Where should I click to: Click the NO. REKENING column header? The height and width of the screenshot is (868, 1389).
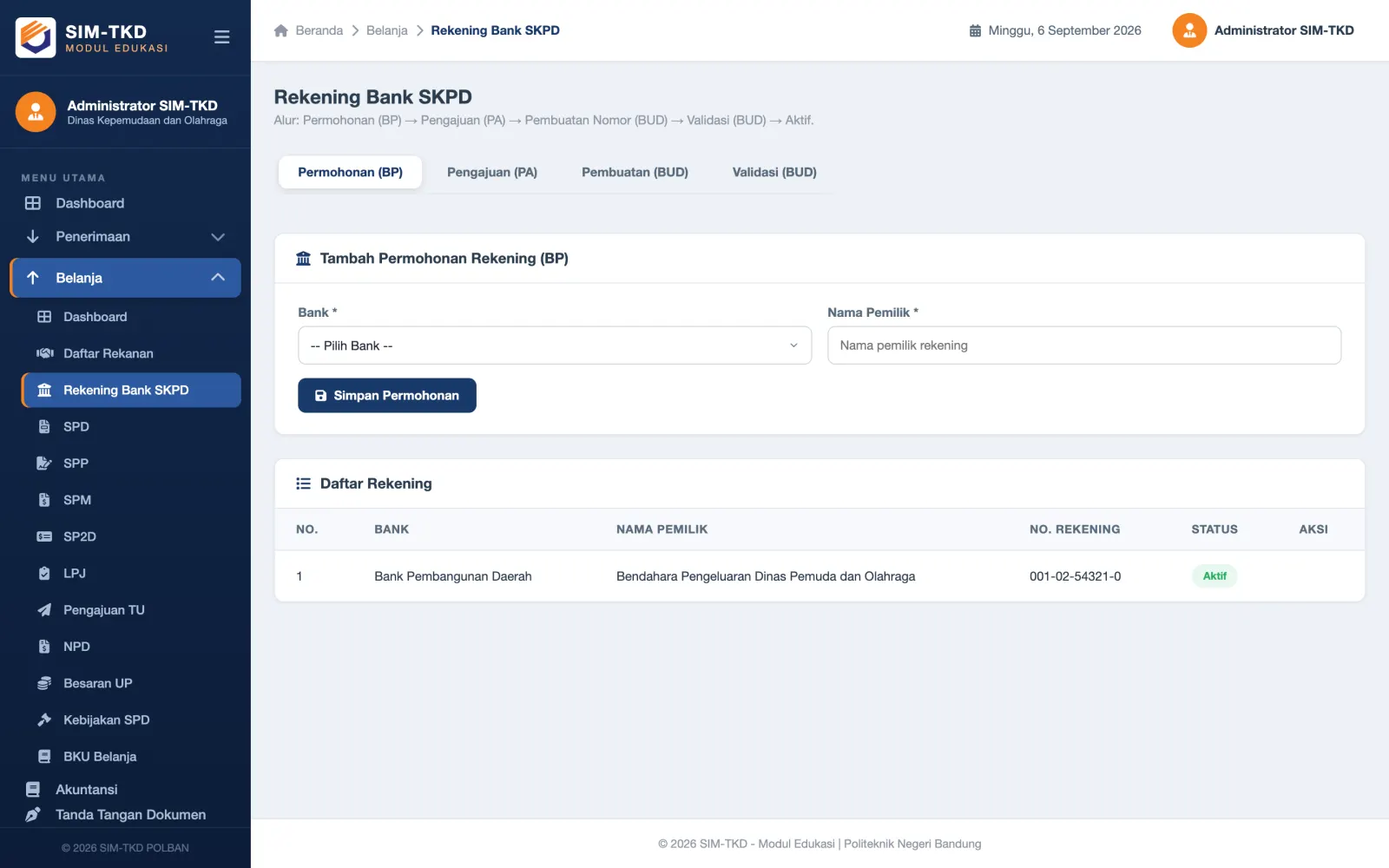[1075, 529]
